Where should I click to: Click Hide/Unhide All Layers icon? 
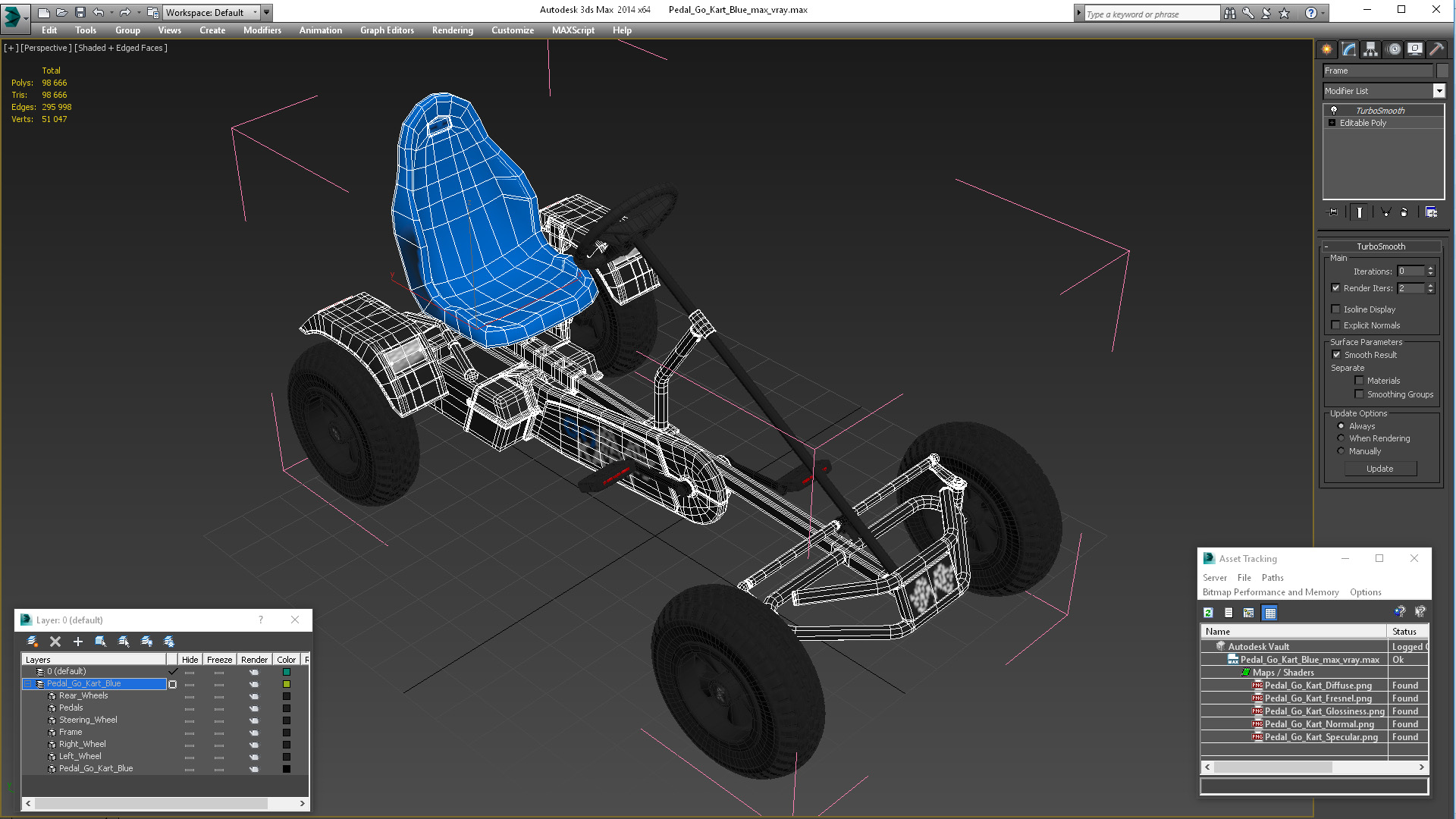(x=146, y=642)
